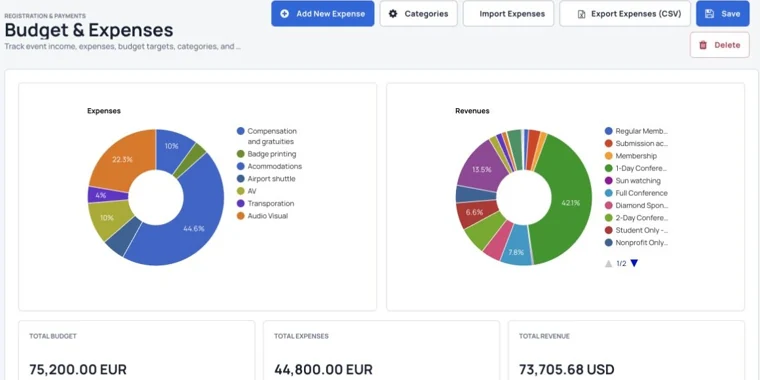The width and height of the screenshot is (760, 380).
Task: Toggle Acommodations legend entry
Action: coord(269,166)
